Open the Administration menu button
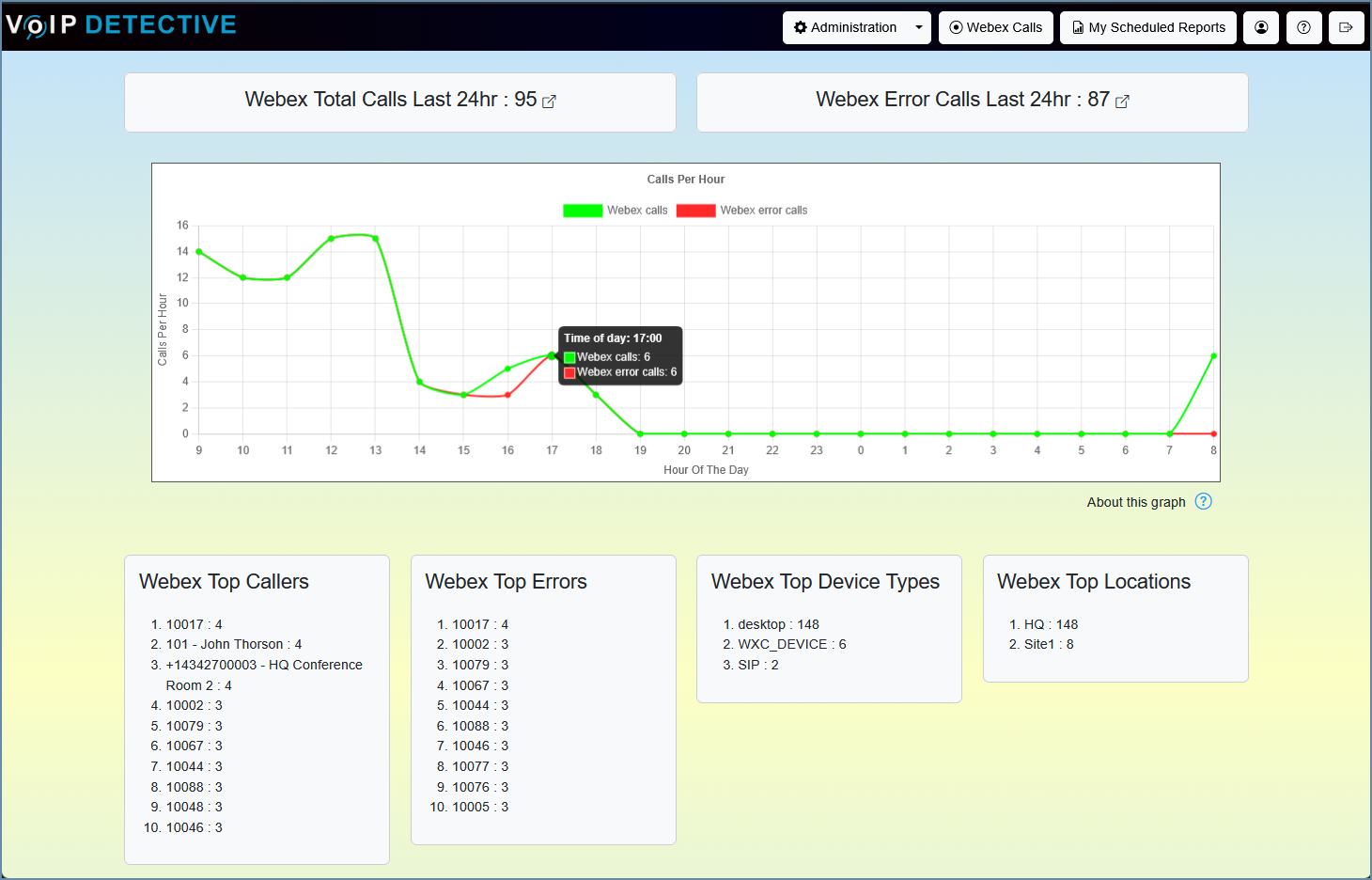This screenshot has height=880, width=1372. pyautogui.click(x=845, y=27)
